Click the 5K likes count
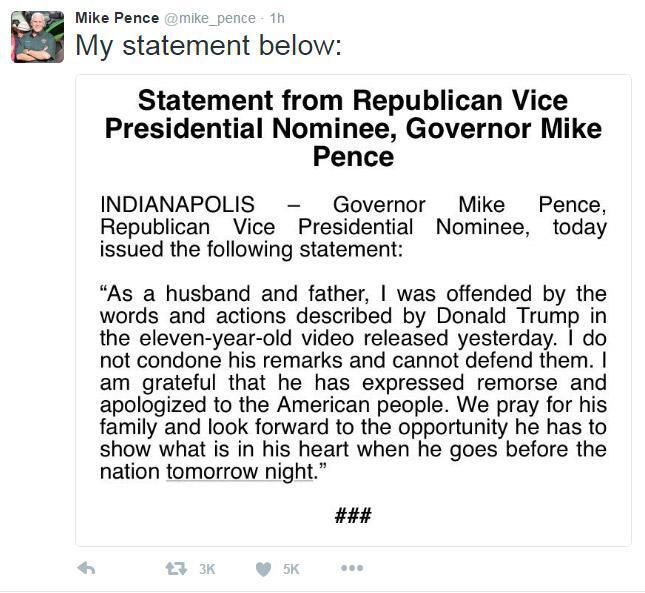 pos(291,569)
